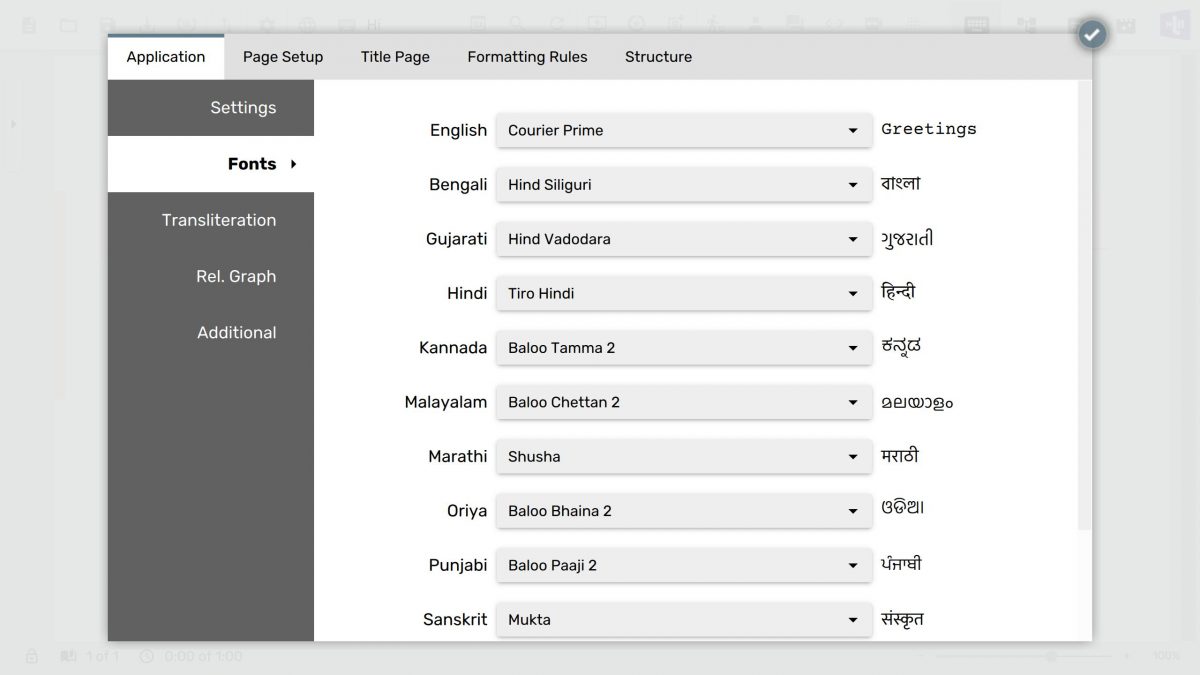The width and height of the screenshot is (1200, 675).
Task: Open the Formatting Rules tab
Action: click(x=527, y=57)
